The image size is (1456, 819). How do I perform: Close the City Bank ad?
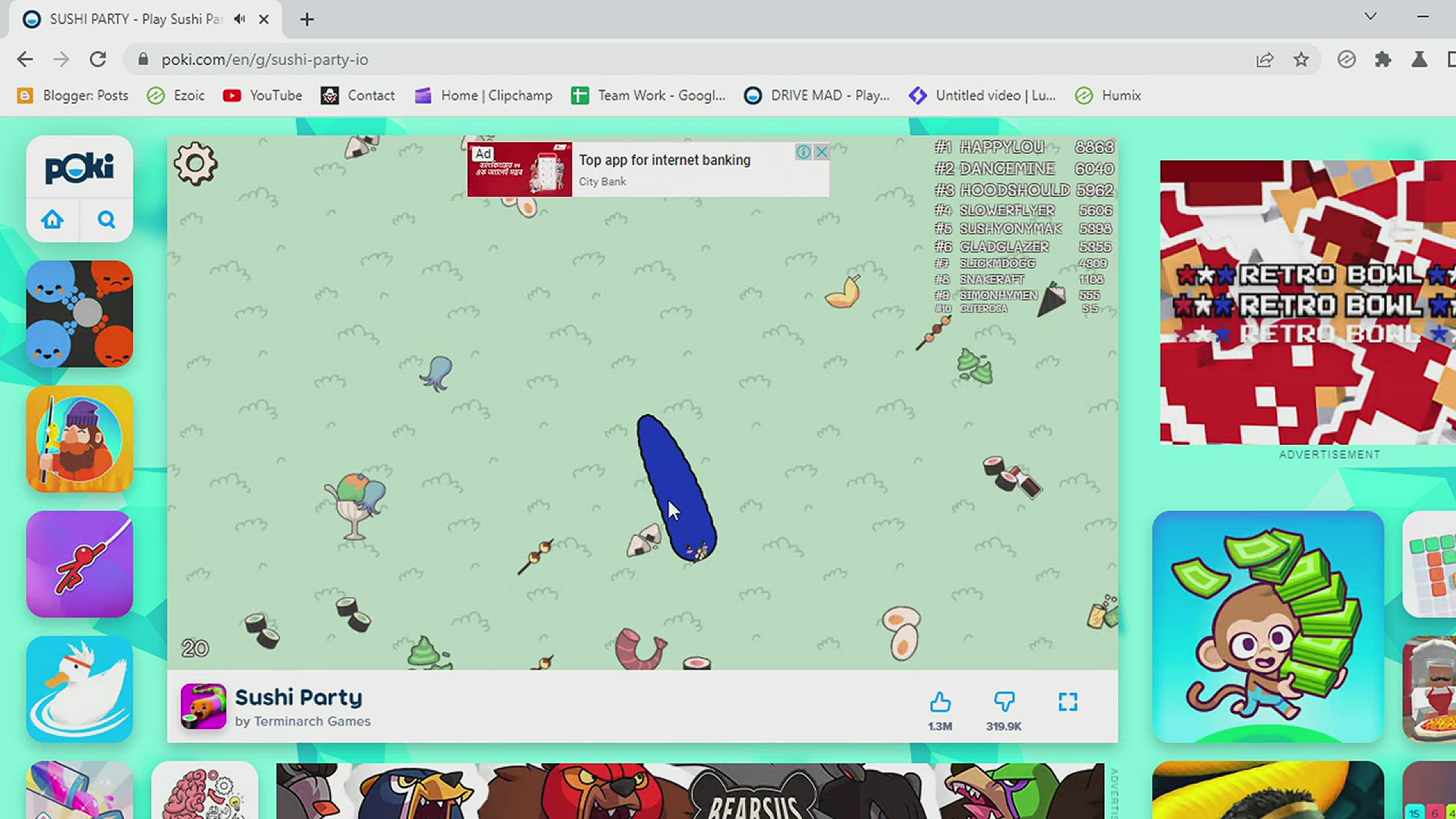pos(821,152)
